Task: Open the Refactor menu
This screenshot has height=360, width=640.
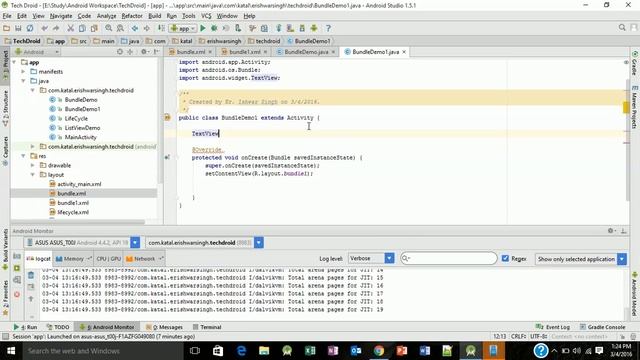Action: [132, 16]
